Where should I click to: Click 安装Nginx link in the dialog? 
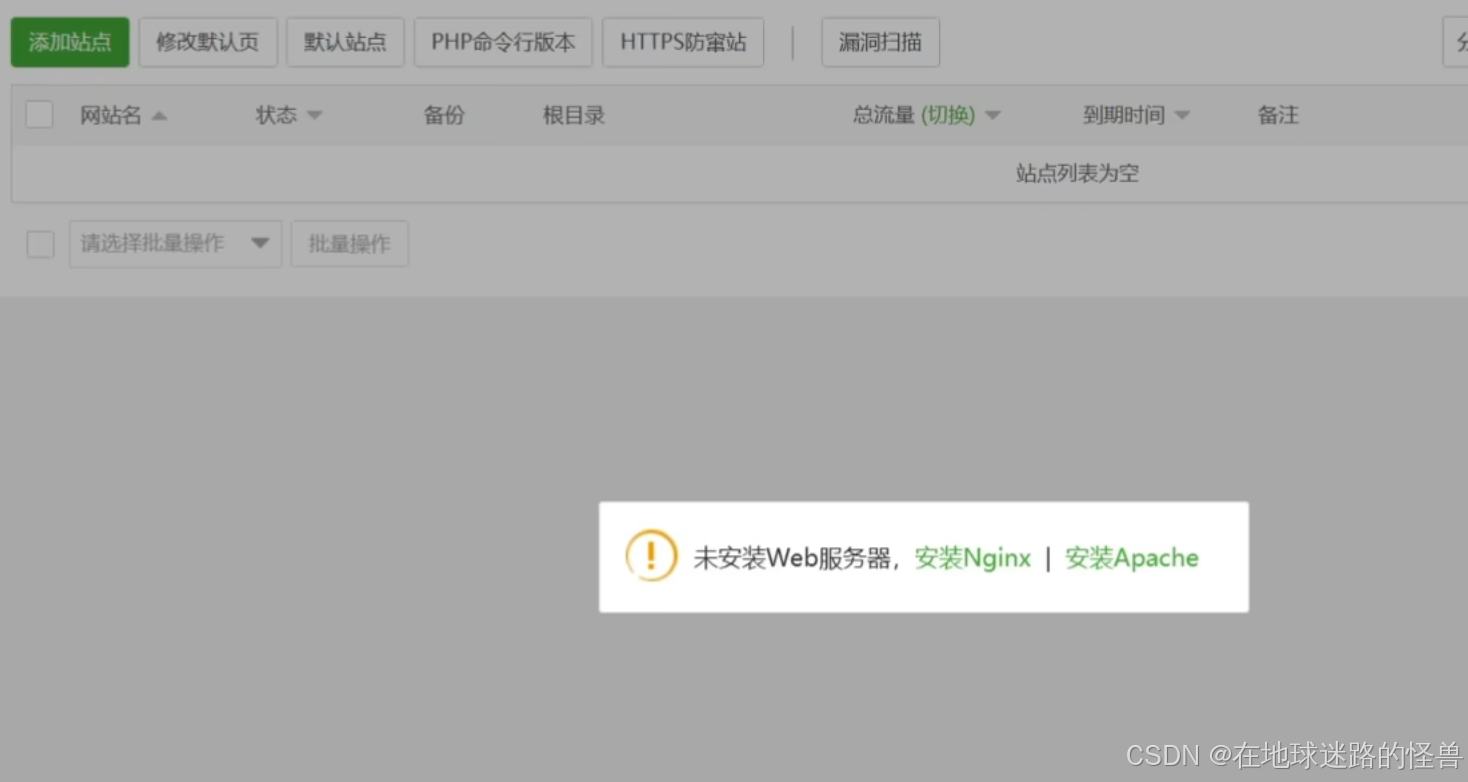(x=973, y=558)
